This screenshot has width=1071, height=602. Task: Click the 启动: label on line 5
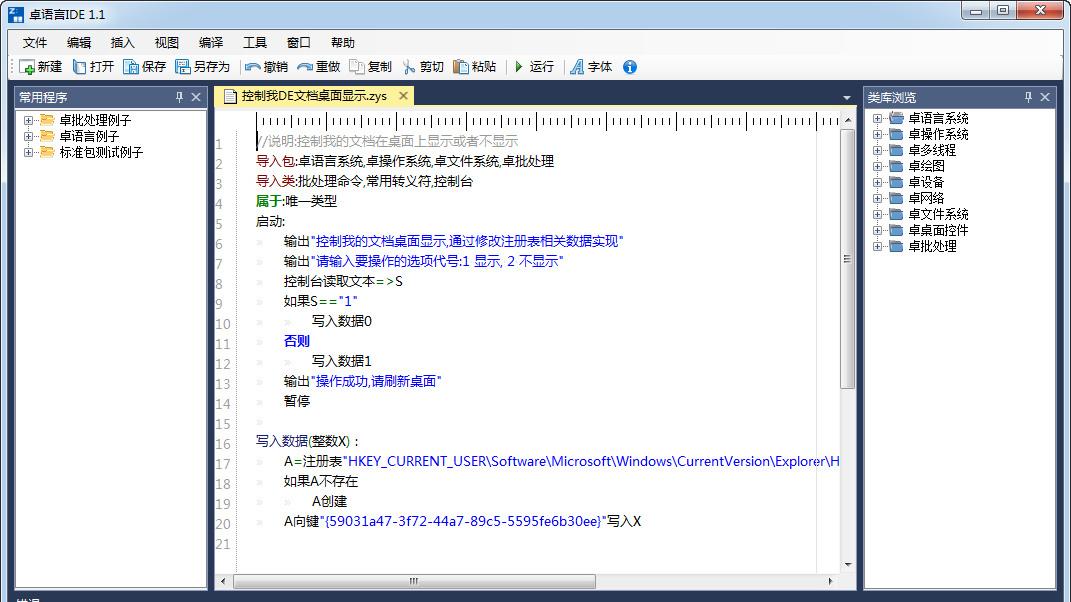[270, 221]
